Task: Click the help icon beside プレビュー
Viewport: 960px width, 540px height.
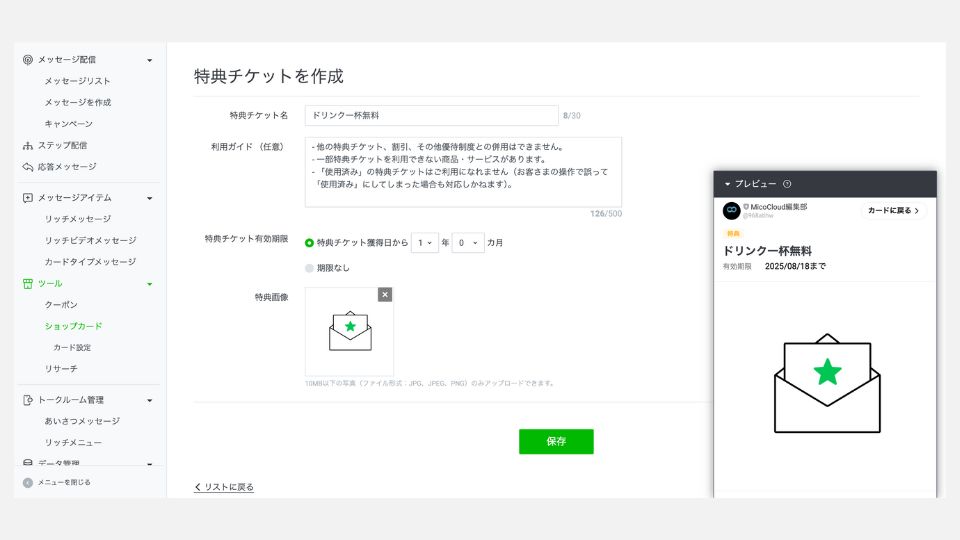Action: (787, 184)
